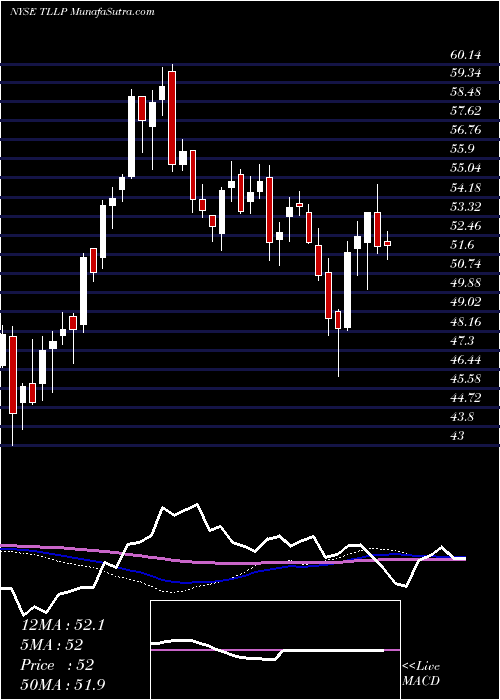Click the 46.44 price axis label
This screenshot has height=700, width=500.
[466, 360]
